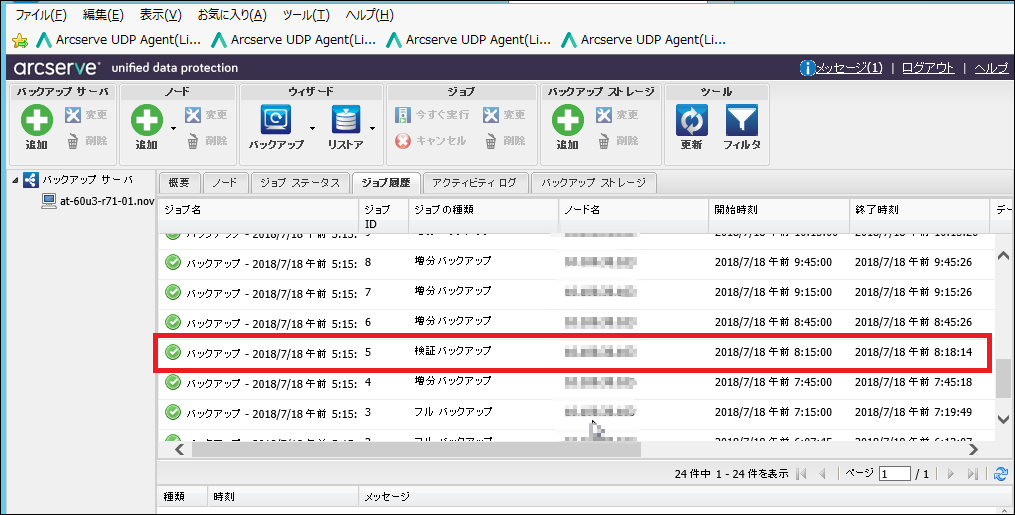Click node Modify (変更) button
This screenshot has width=1015, height=515.
coord(206,115)
